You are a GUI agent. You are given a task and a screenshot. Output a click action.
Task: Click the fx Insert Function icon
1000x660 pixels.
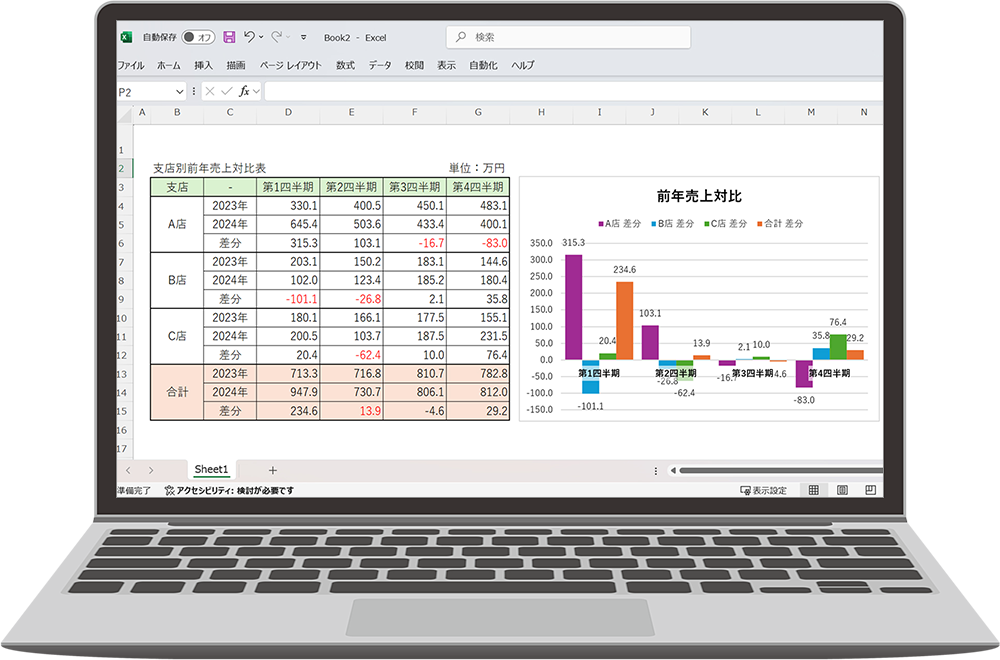243,92
